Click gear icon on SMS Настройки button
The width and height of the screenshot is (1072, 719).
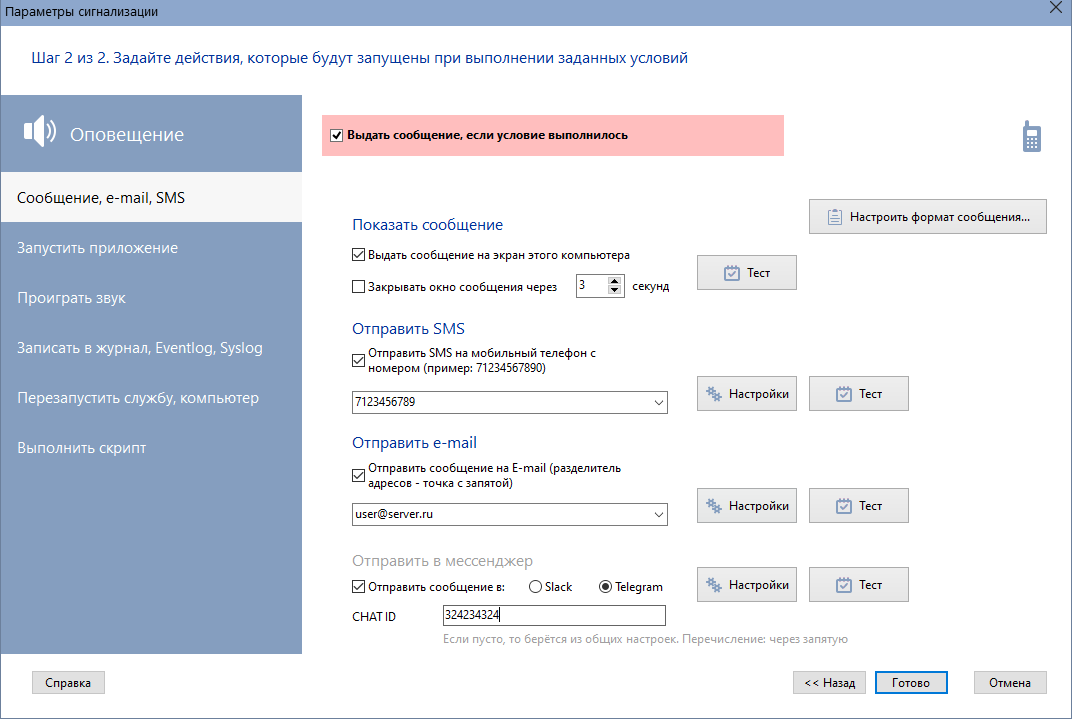coord(714,394)
